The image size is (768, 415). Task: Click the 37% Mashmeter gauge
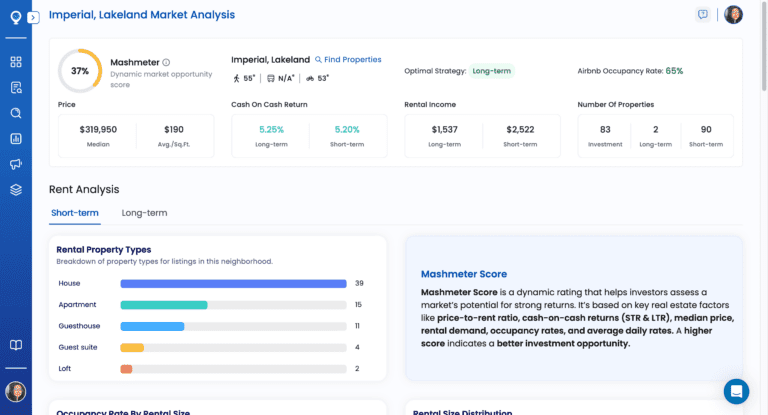(80, 71)
